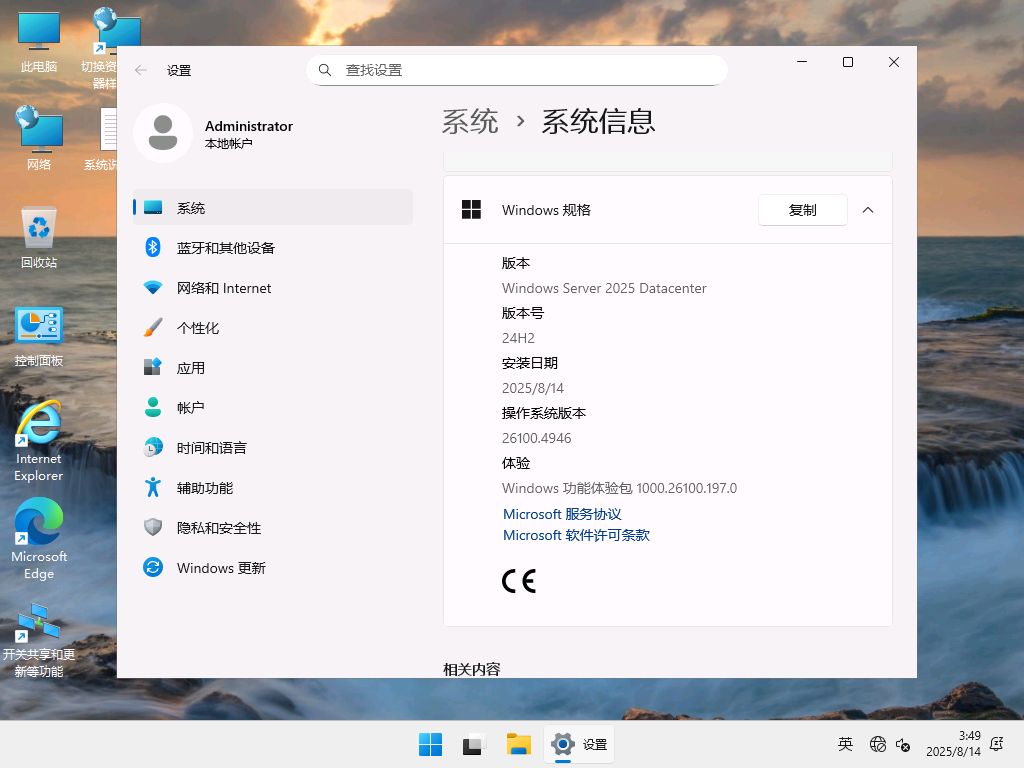Viewport: 1024px width, 768px height.
Task: Open File Explorer from the taskbar
Action: pyautogui.click(x=519, y=744)
